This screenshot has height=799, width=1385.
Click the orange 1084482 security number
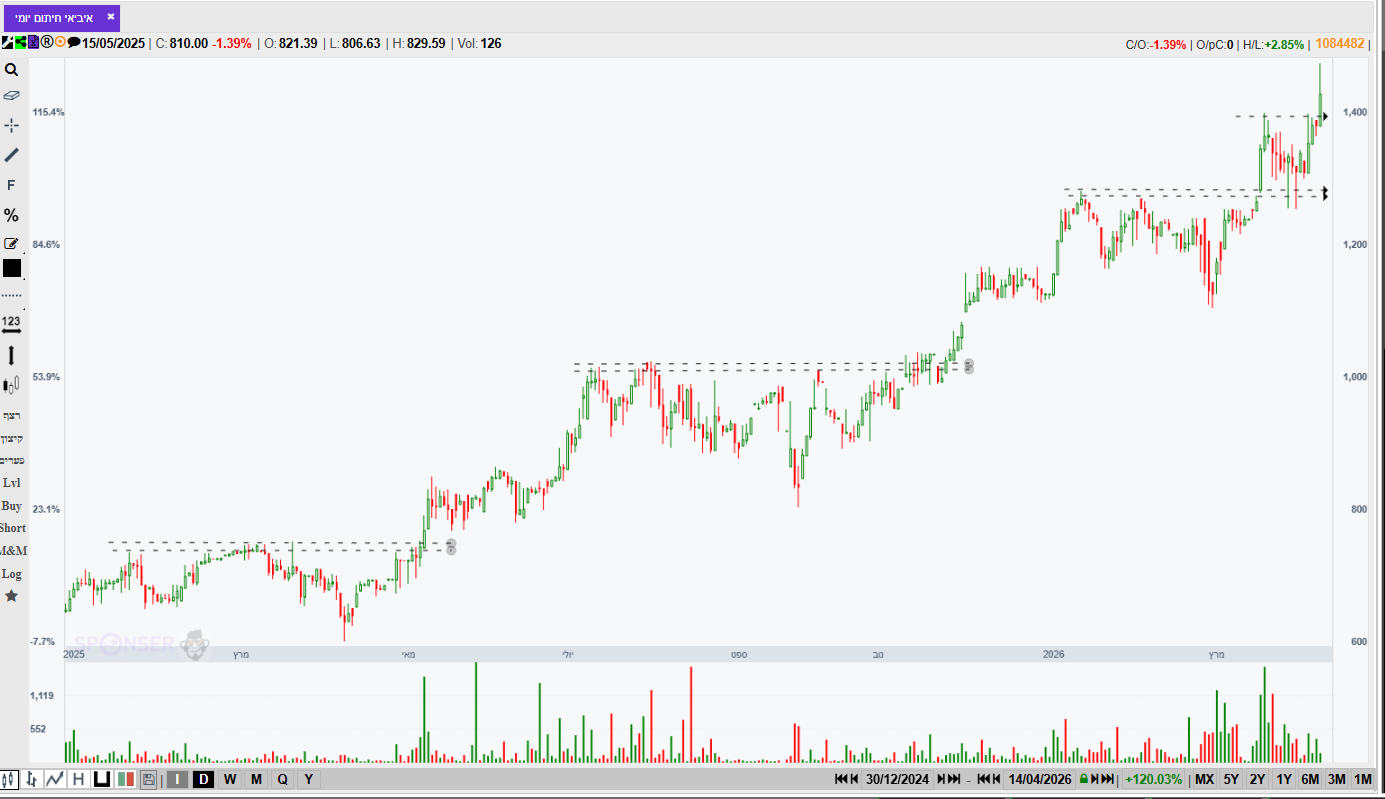1340,43
